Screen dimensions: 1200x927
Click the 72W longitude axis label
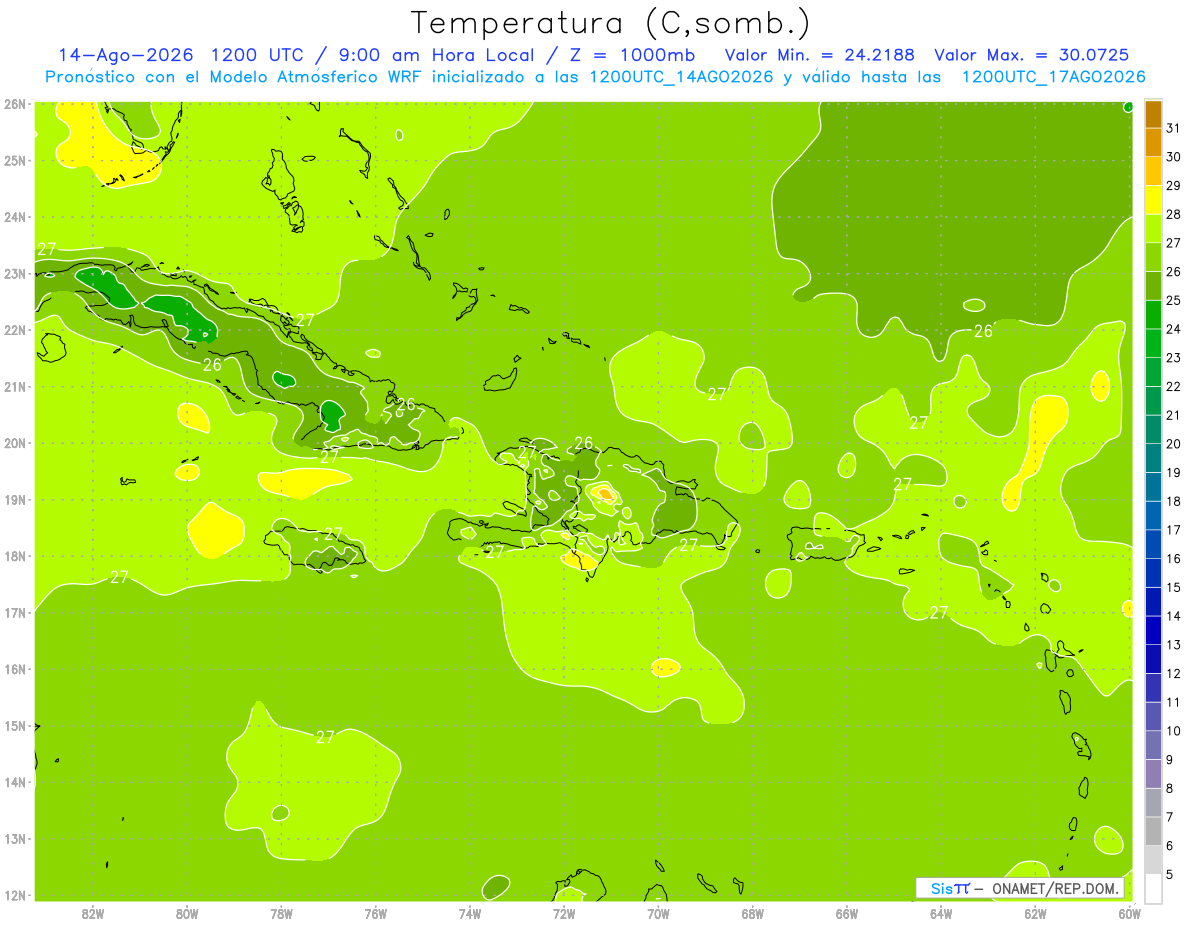pos(564,913)
